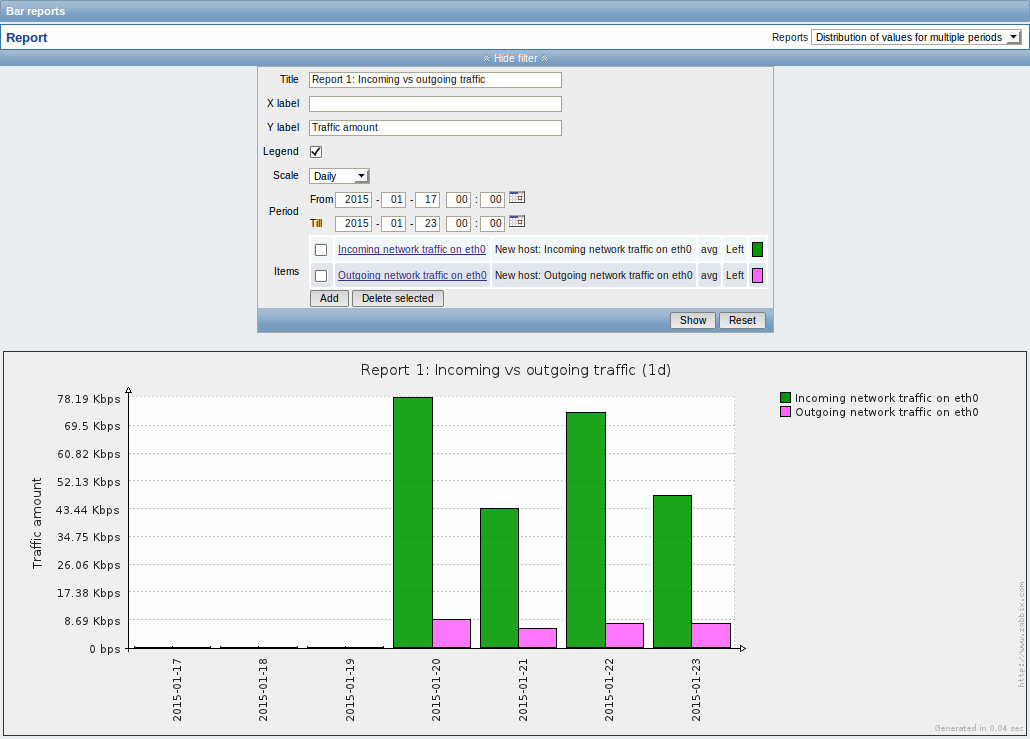Pick the pink color swatch for Outgoing

[757, 275]
